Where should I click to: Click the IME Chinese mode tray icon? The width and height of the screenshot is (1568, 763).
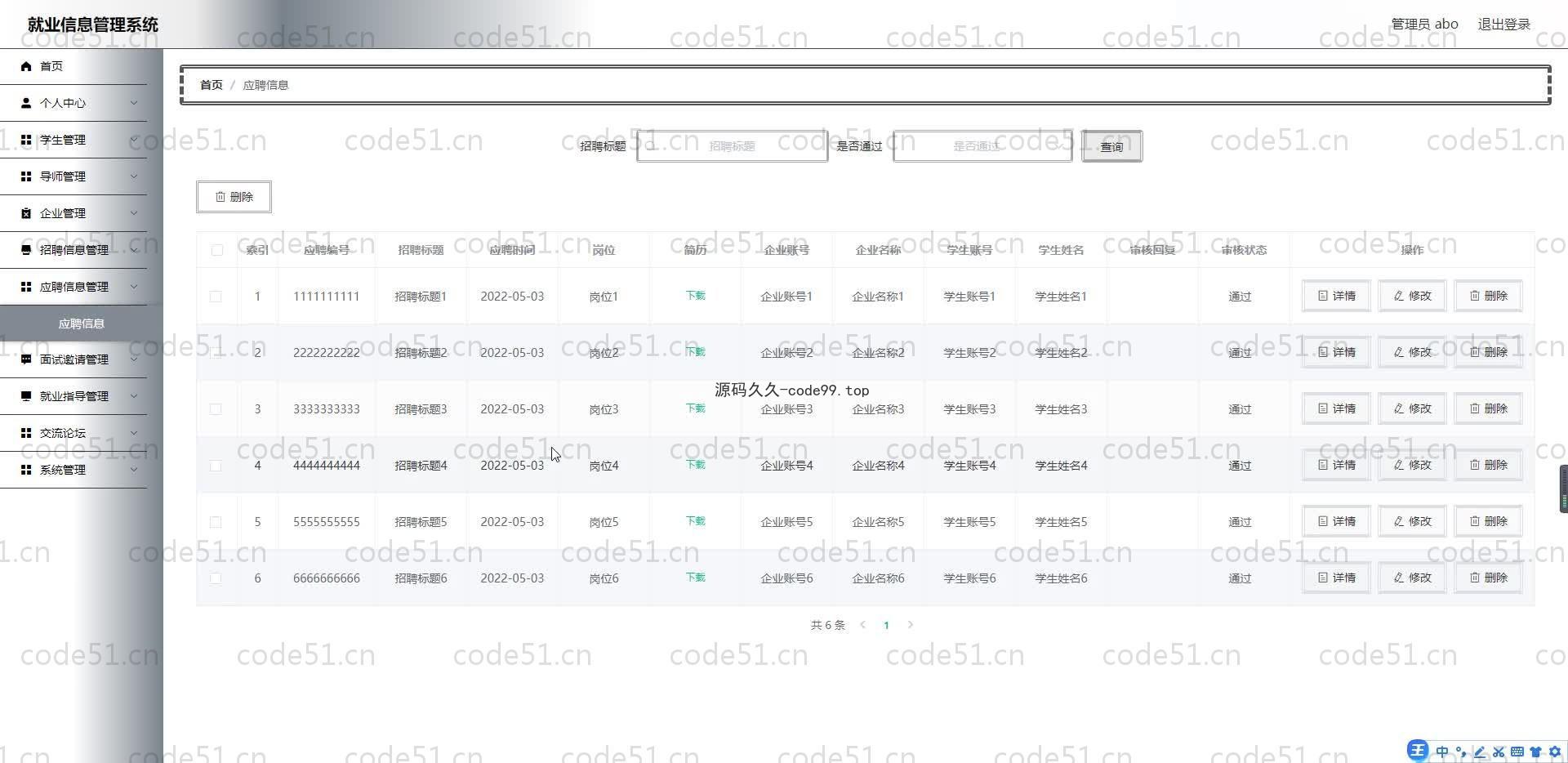tap(1442, 752)
